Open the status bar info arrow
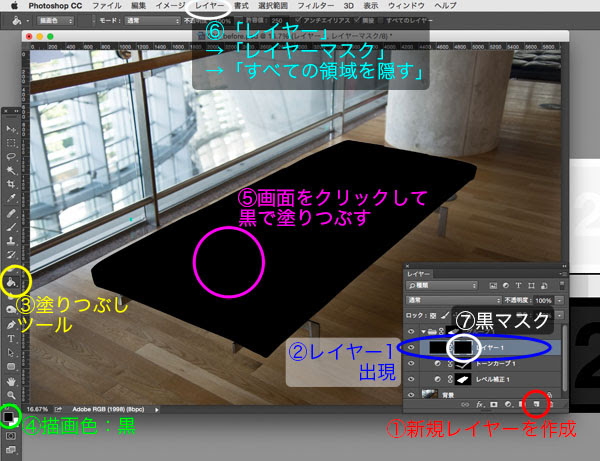The width and height of the screenshot is (600, 461). pyautogui.click(x=157, y=410)
